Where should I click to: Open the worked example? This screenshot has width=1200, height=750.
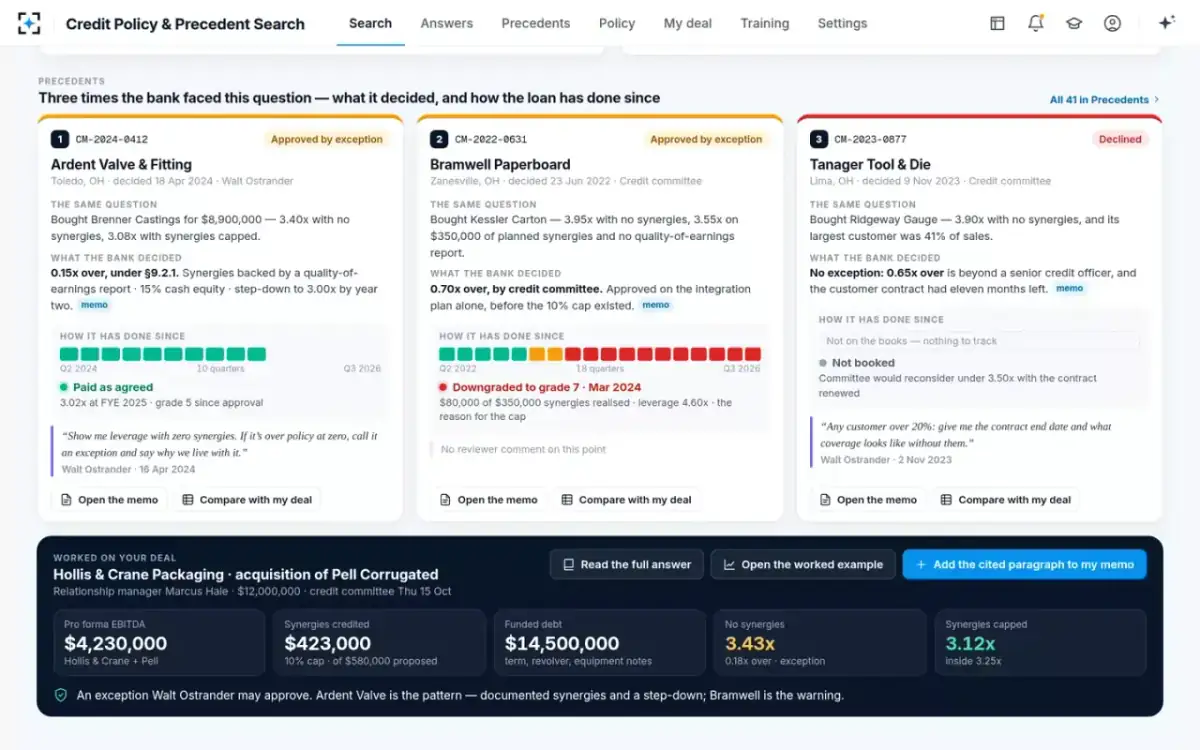(803, 564)
